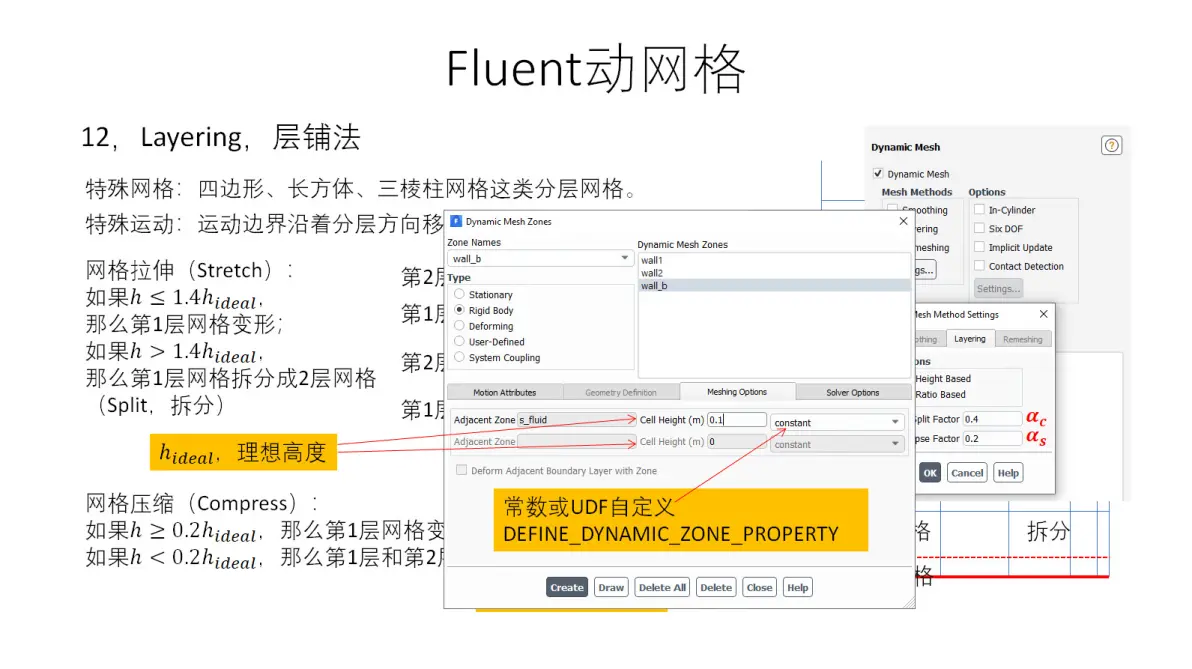
Task: Select the Ratio Based option
Action: (940, 395)
